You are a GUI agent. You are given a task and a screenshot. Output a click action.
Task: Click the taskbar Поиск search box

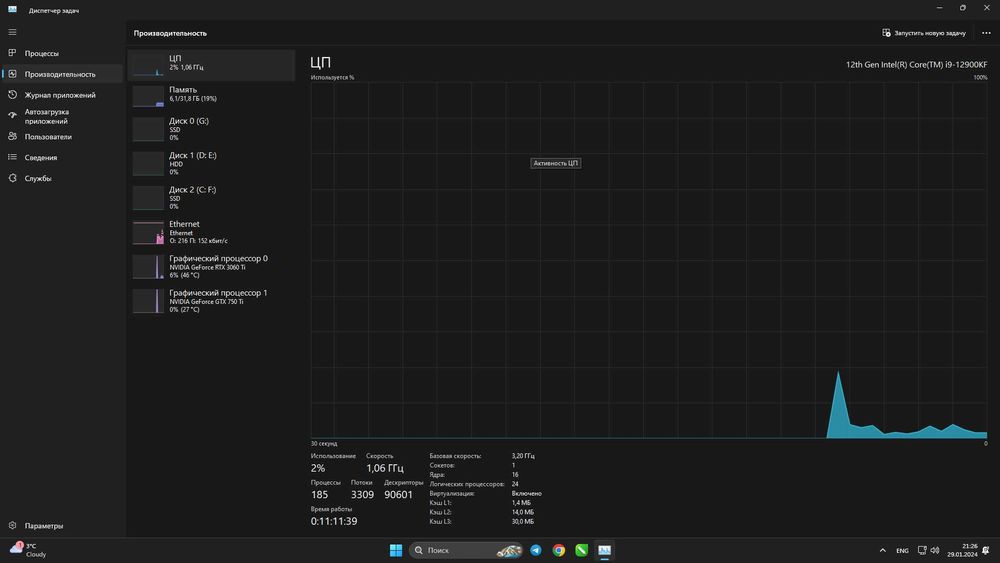[x=466, y=550]
